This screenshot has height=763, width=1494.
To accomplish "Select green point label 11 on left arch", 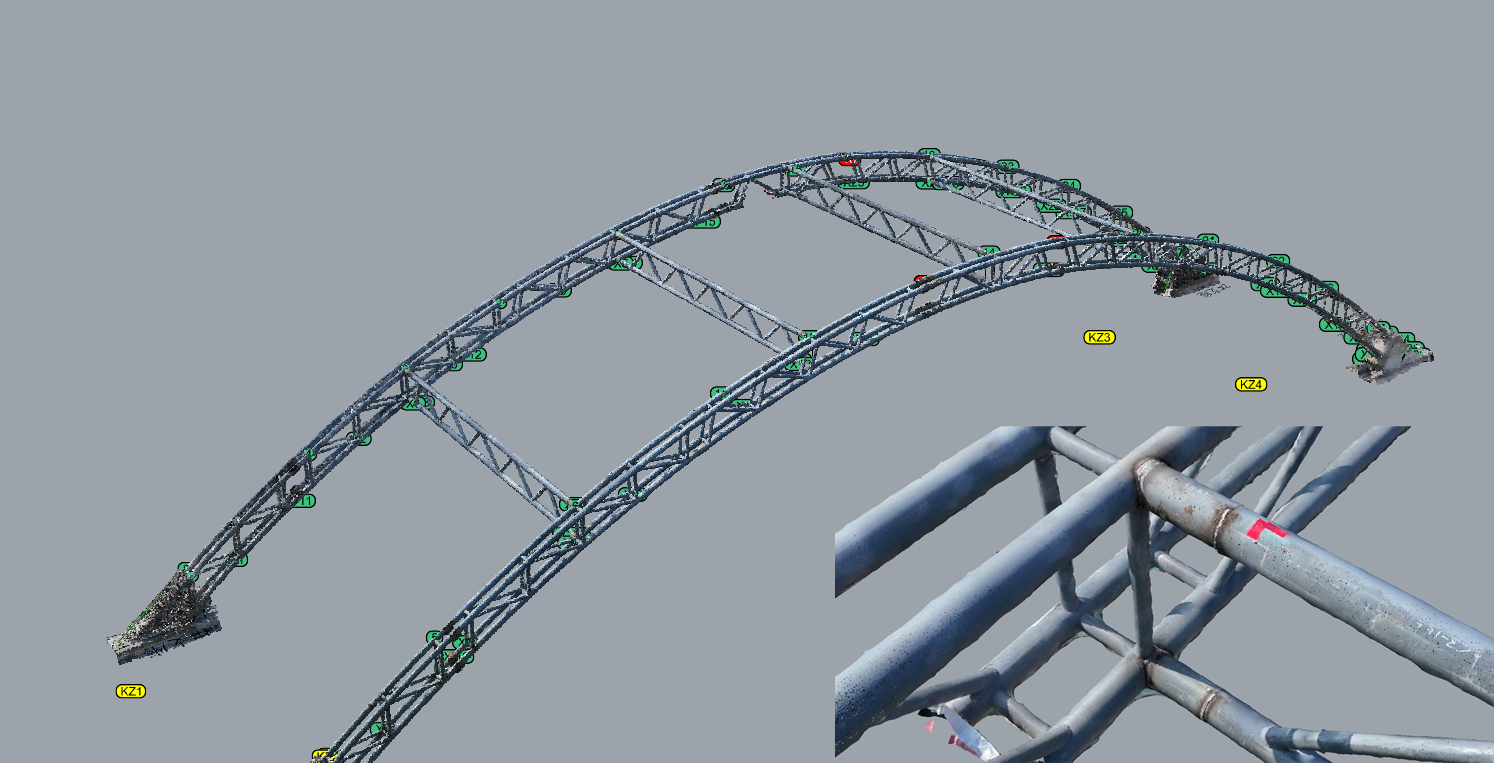I will (303, 501).
